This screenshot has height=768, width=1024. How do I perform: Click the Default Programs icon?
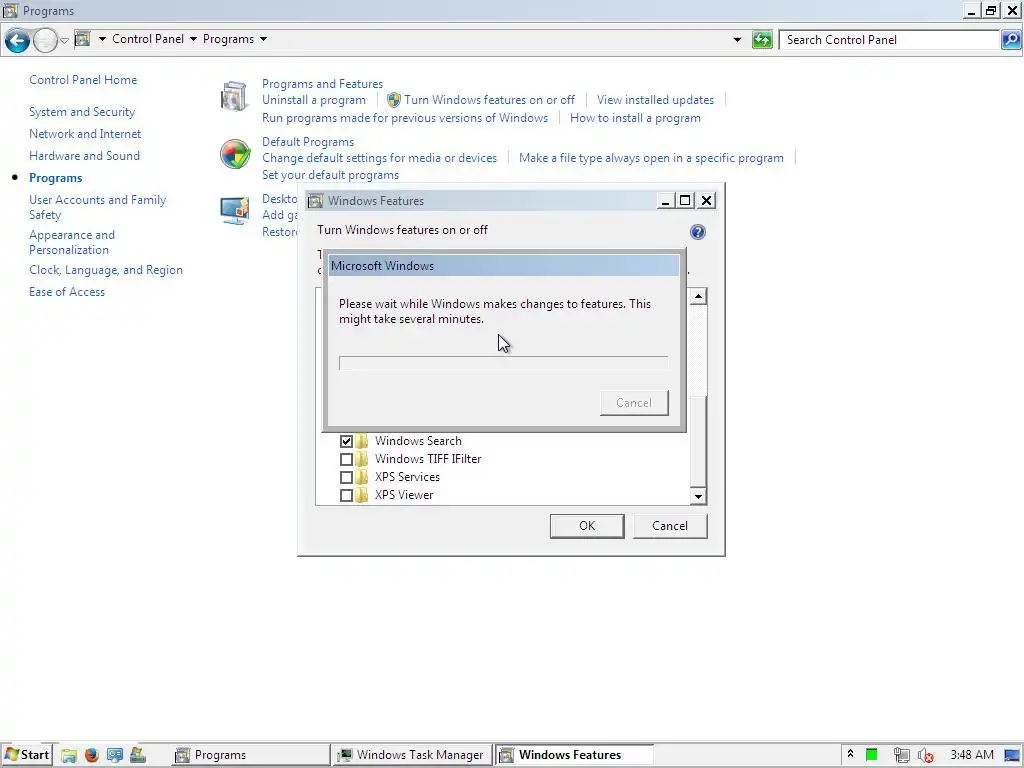click(x=235, y=155)
